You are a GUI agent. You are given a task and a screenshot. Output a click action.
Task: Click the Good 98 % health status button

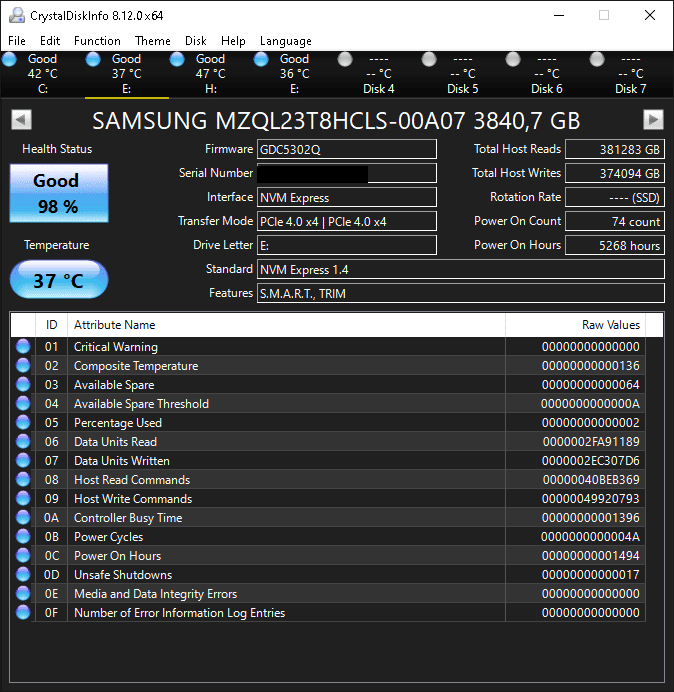click(x=59, y=193)
